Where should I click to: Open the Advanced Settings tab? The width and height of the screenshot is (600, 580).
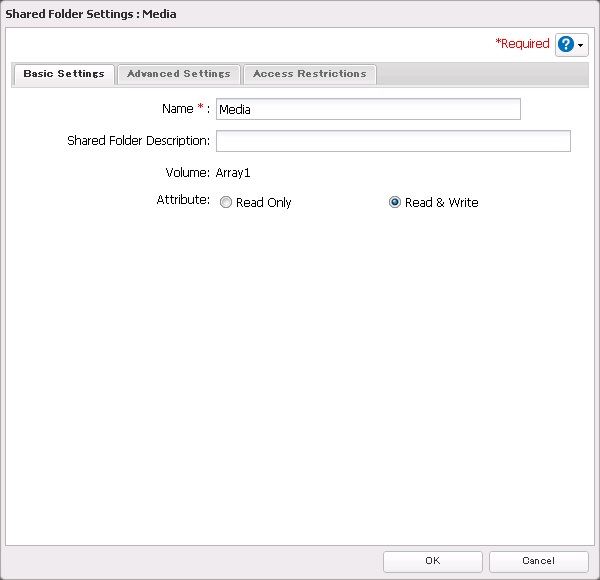pyautogui.click(x=179, y=74)
